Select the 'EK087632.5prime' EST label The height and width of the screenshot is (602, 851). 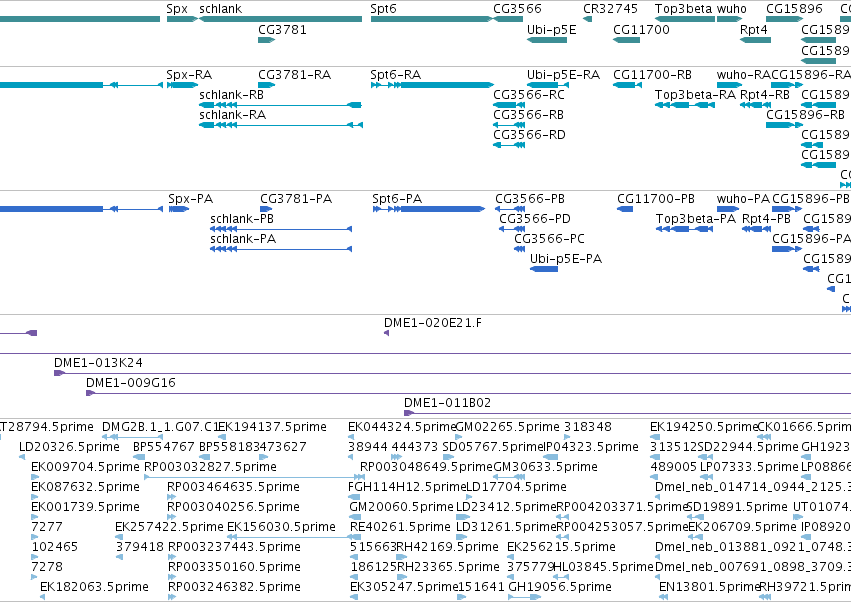click(x=85, y=487)
